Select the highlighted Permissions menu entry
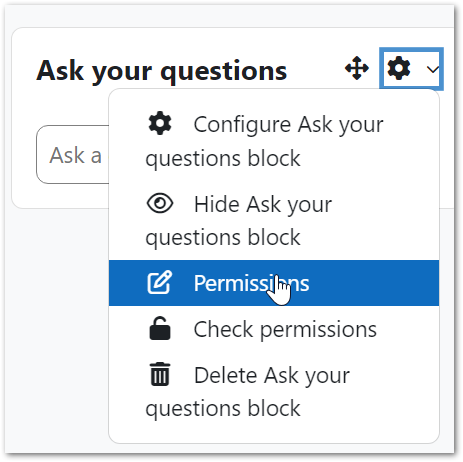Screen dimensions: 463x462 point(274,283)
